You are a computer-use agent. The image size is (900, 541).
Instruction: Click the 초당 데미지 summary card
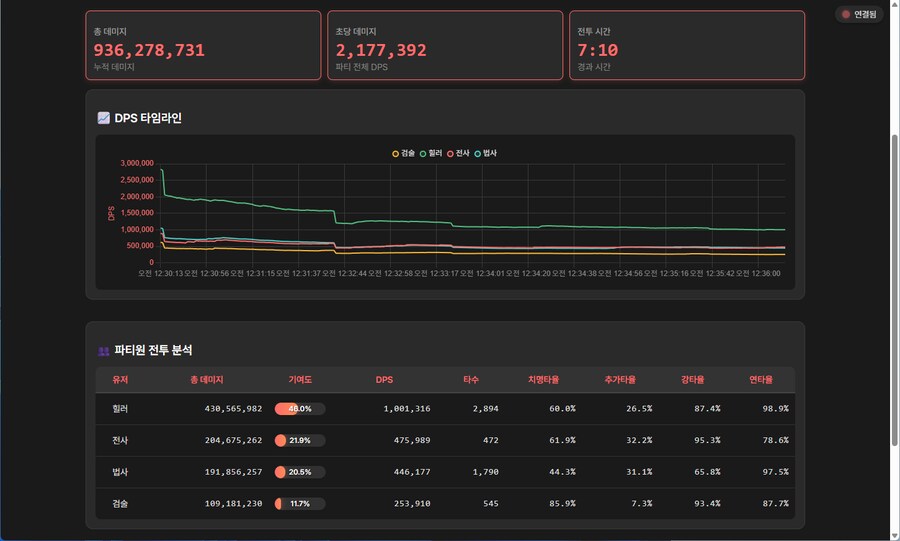click(x=445, y=45)
